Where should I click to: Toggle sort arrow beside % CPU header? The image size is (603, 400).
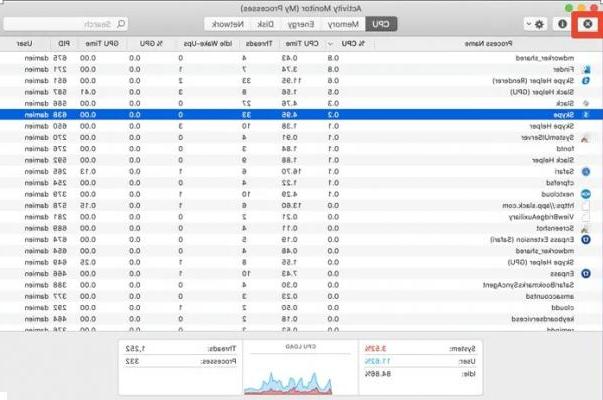click(330, 44)
